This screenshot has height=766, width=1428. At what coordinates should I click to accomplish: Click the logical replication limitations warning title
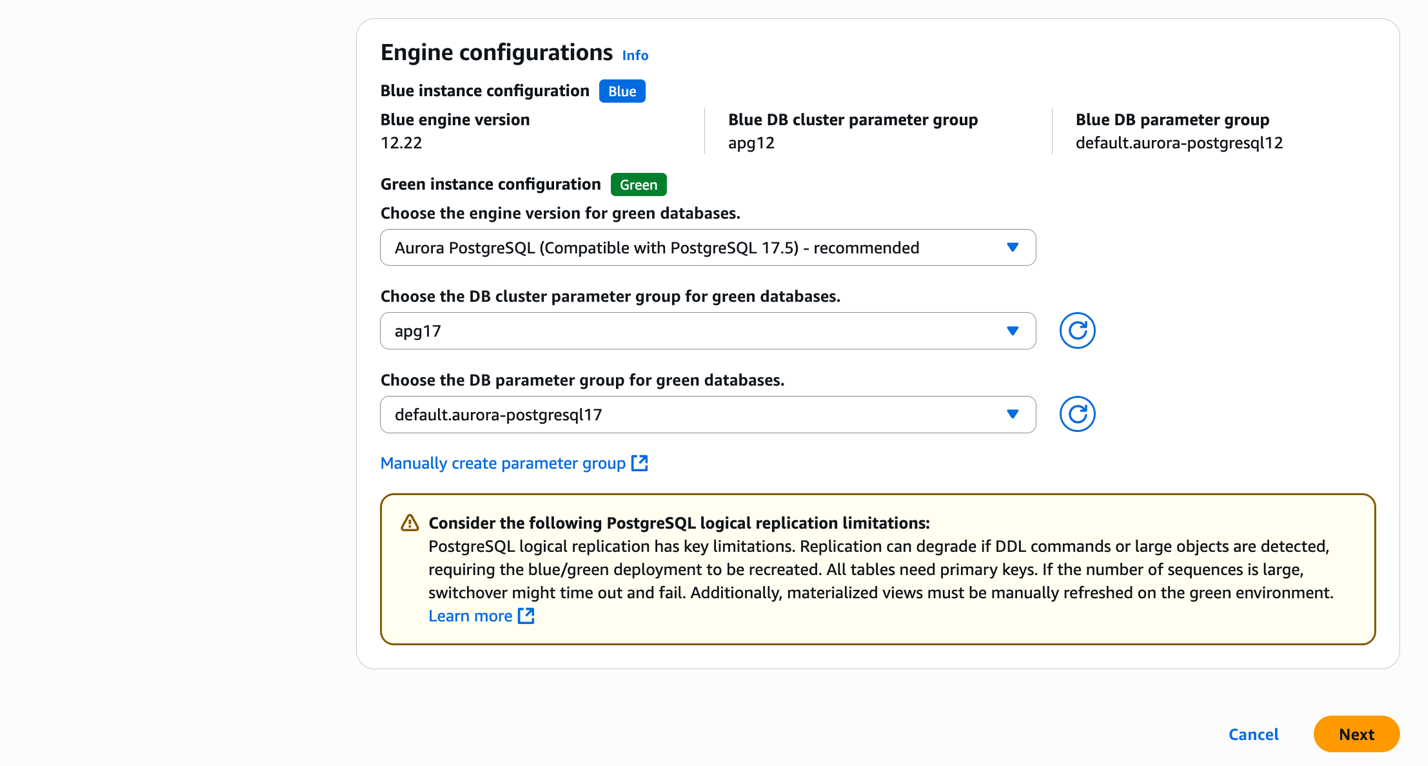click(x=679, y=523)
